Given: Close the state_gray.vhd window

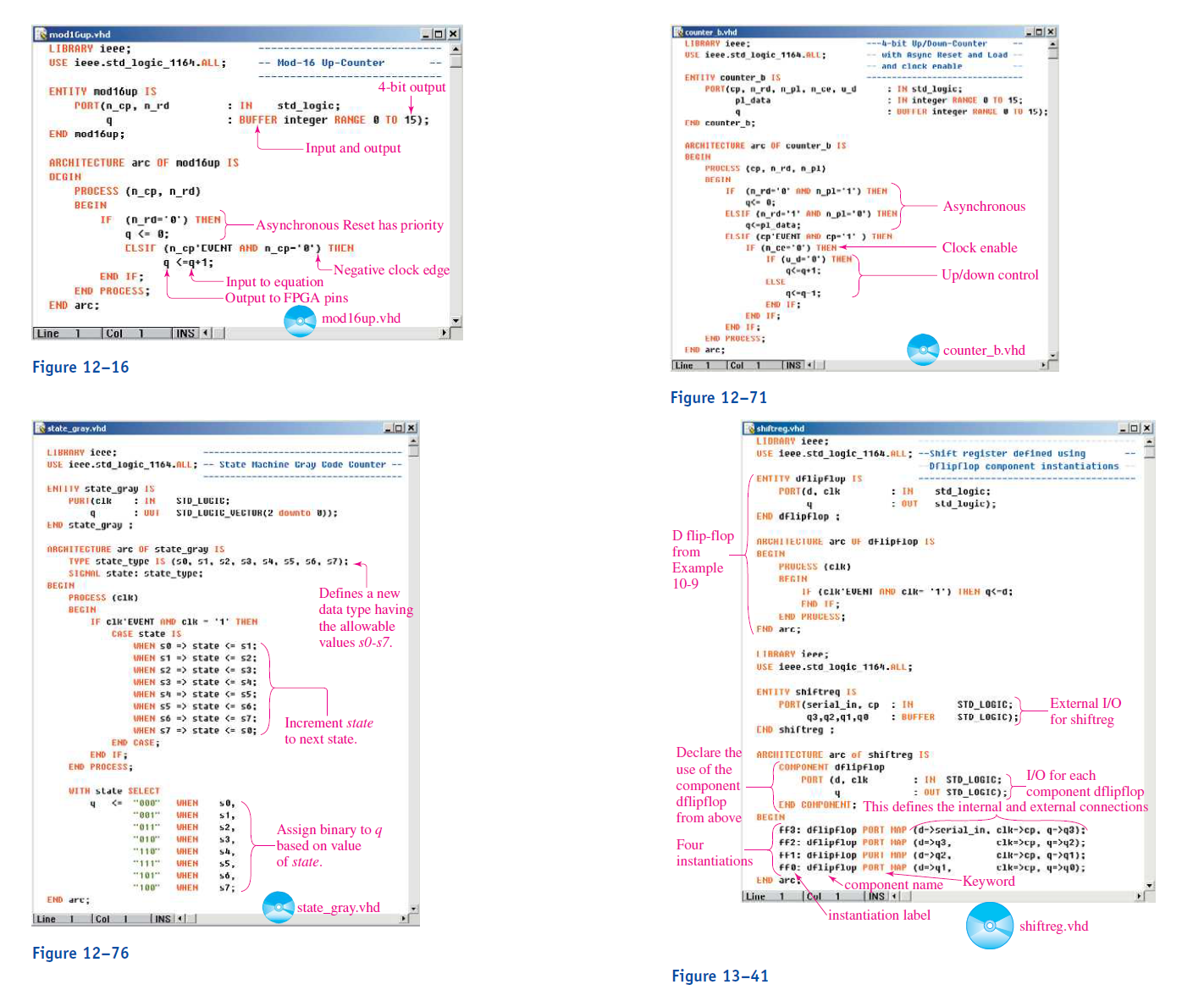Looking at the screenshot, I should [411, 428].
